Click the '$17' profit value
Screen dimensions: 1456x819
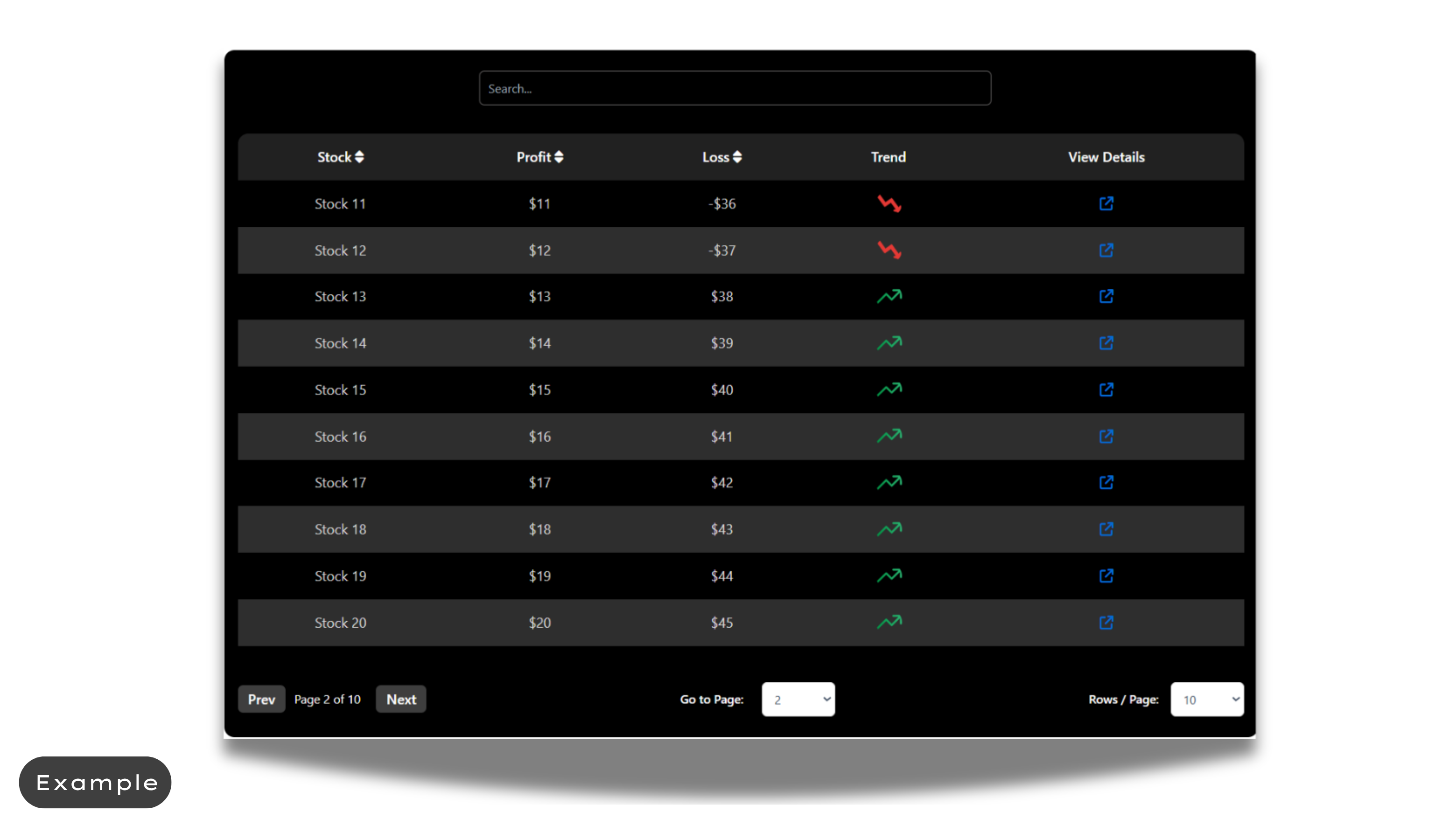(540, 482)
